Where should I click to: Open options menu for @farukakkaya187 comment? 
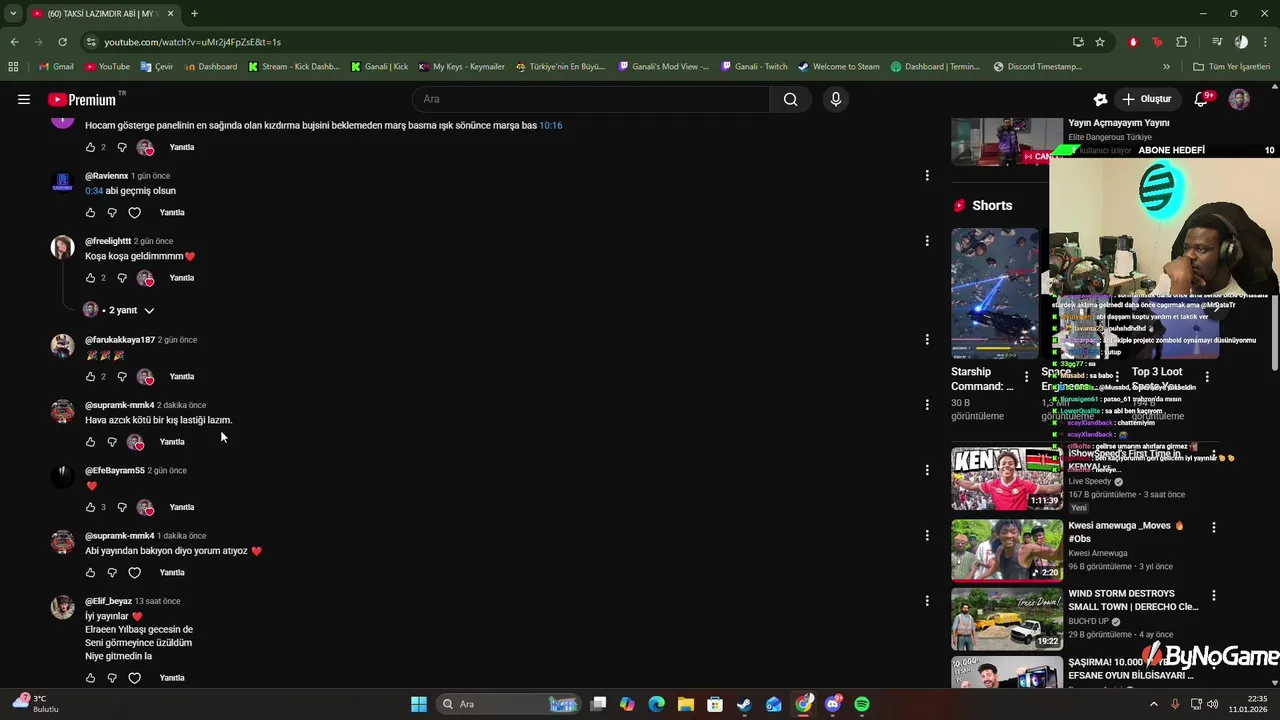(x=927, y=339)
